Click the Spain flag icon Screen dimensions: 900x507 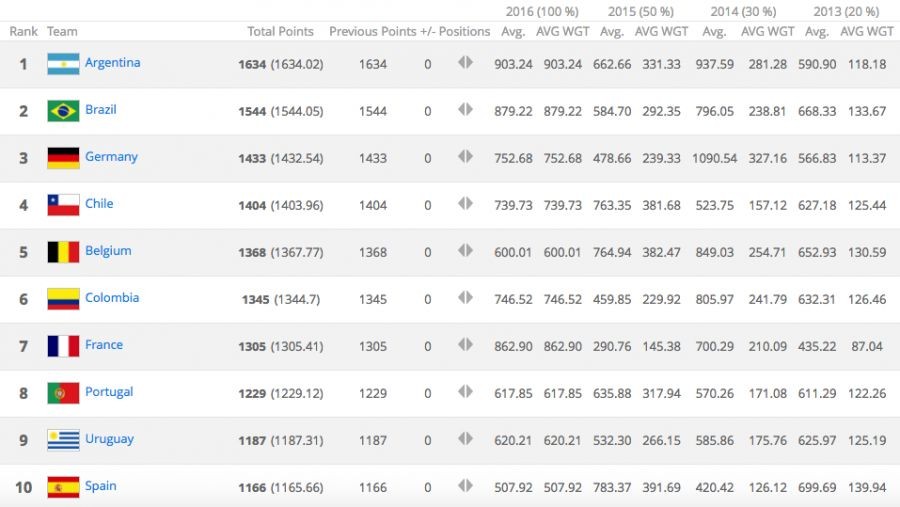pos(63,487)
